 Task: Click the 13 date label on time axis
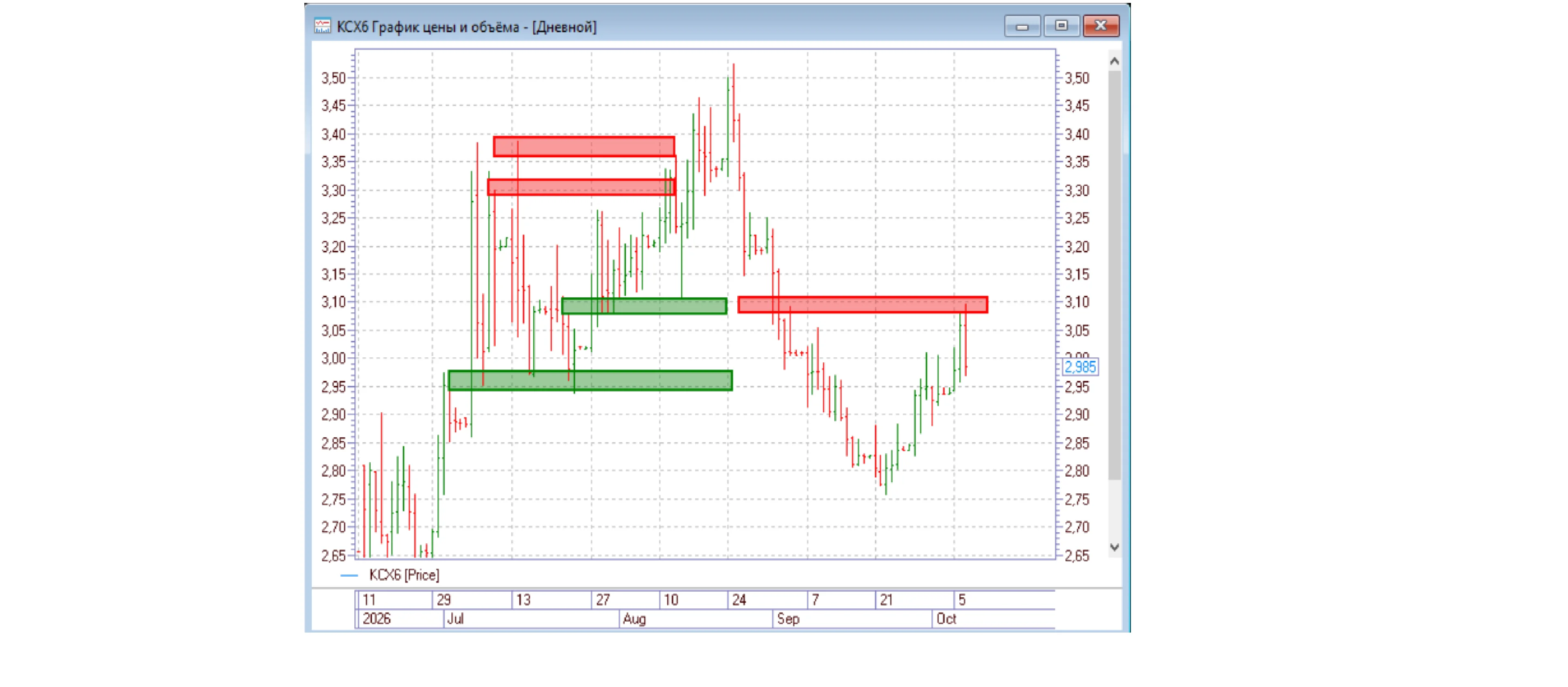tap(523, 600)
